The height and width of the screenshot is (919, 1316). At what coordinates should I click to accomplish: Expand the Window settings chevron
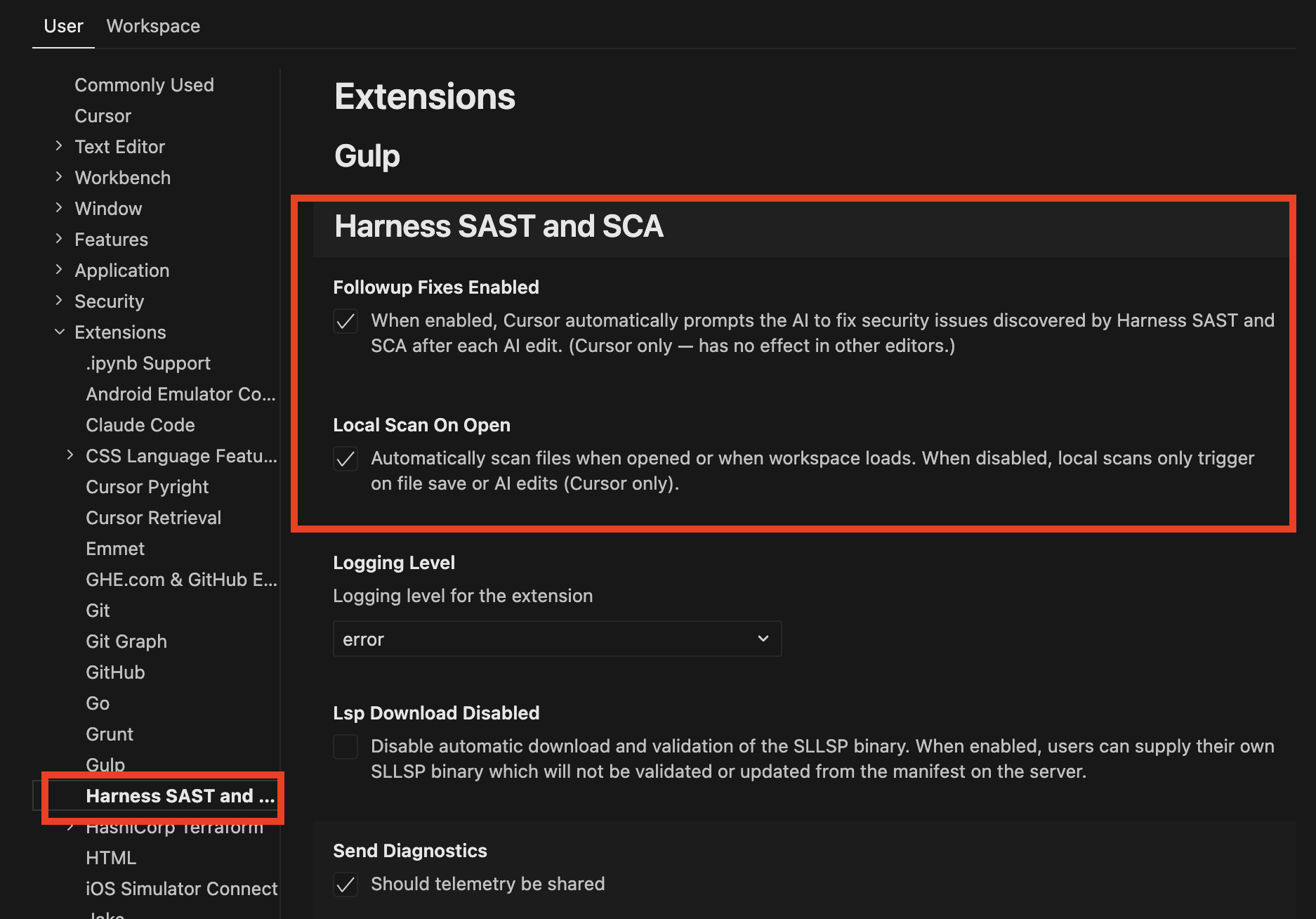click(x=60, y=208)
